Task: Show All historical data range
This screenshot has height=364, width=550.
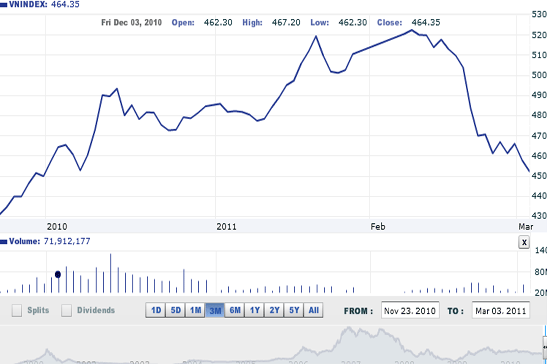Action: pos(314,310)
